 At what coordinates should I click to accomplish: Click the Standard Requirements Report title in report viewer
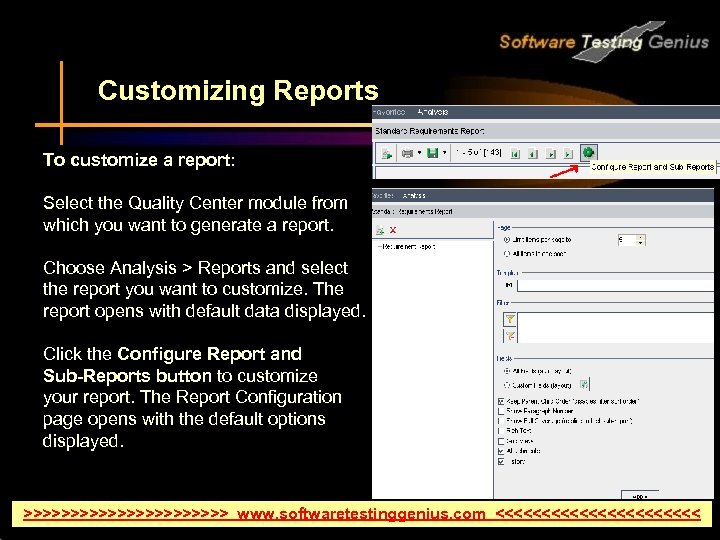coord(429,131)
